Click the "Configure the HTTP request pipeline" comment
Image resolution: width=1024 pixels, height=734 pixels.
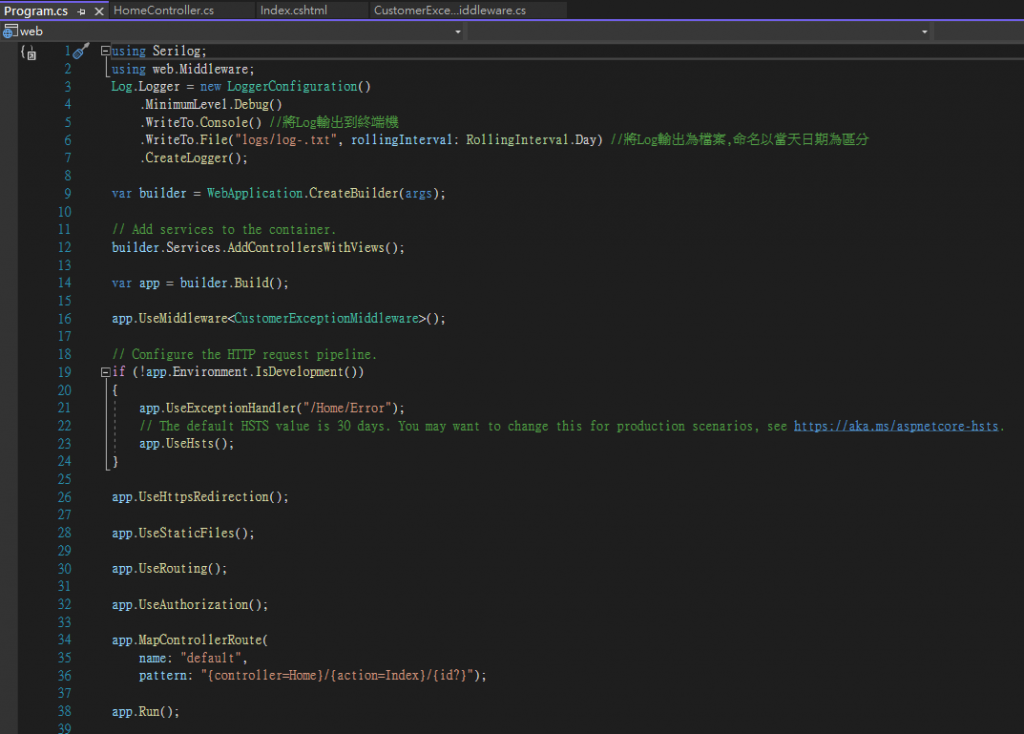tap(244, 355)
